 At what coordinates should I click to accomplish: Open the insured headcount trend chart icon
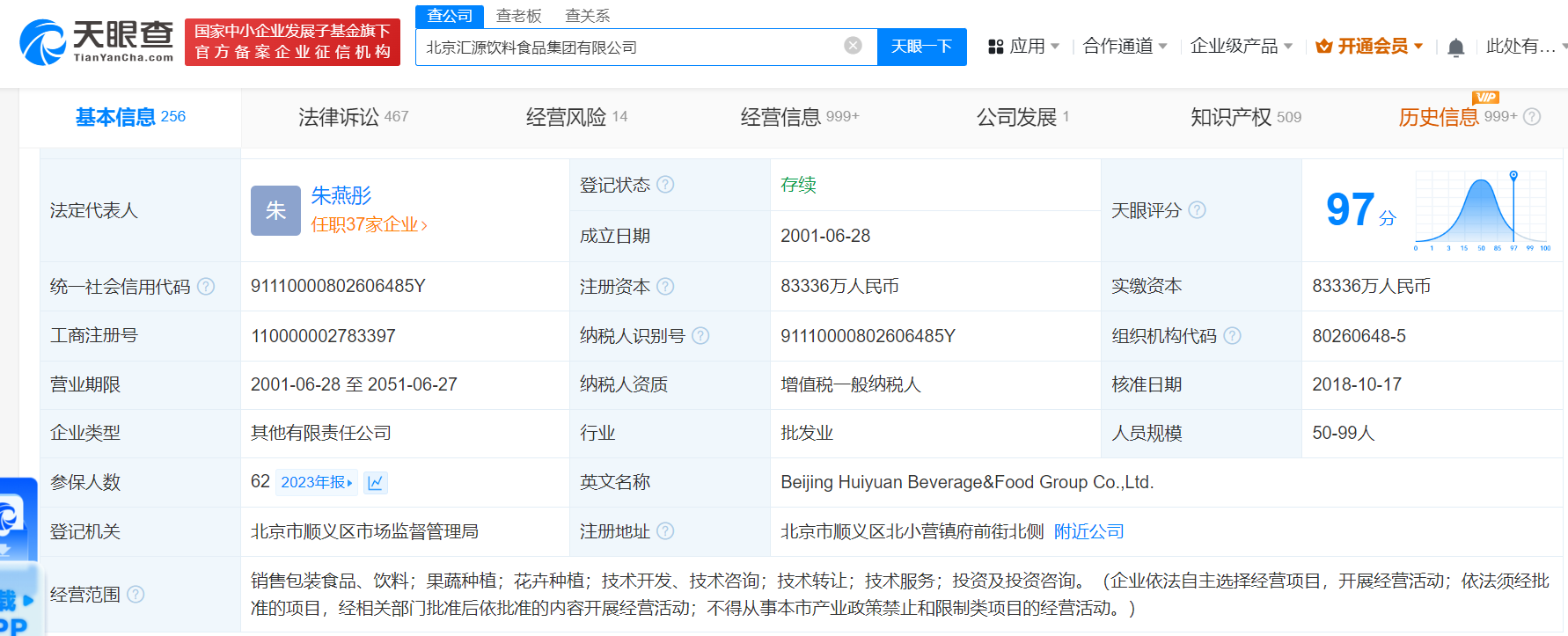click(x=376, y=482)
